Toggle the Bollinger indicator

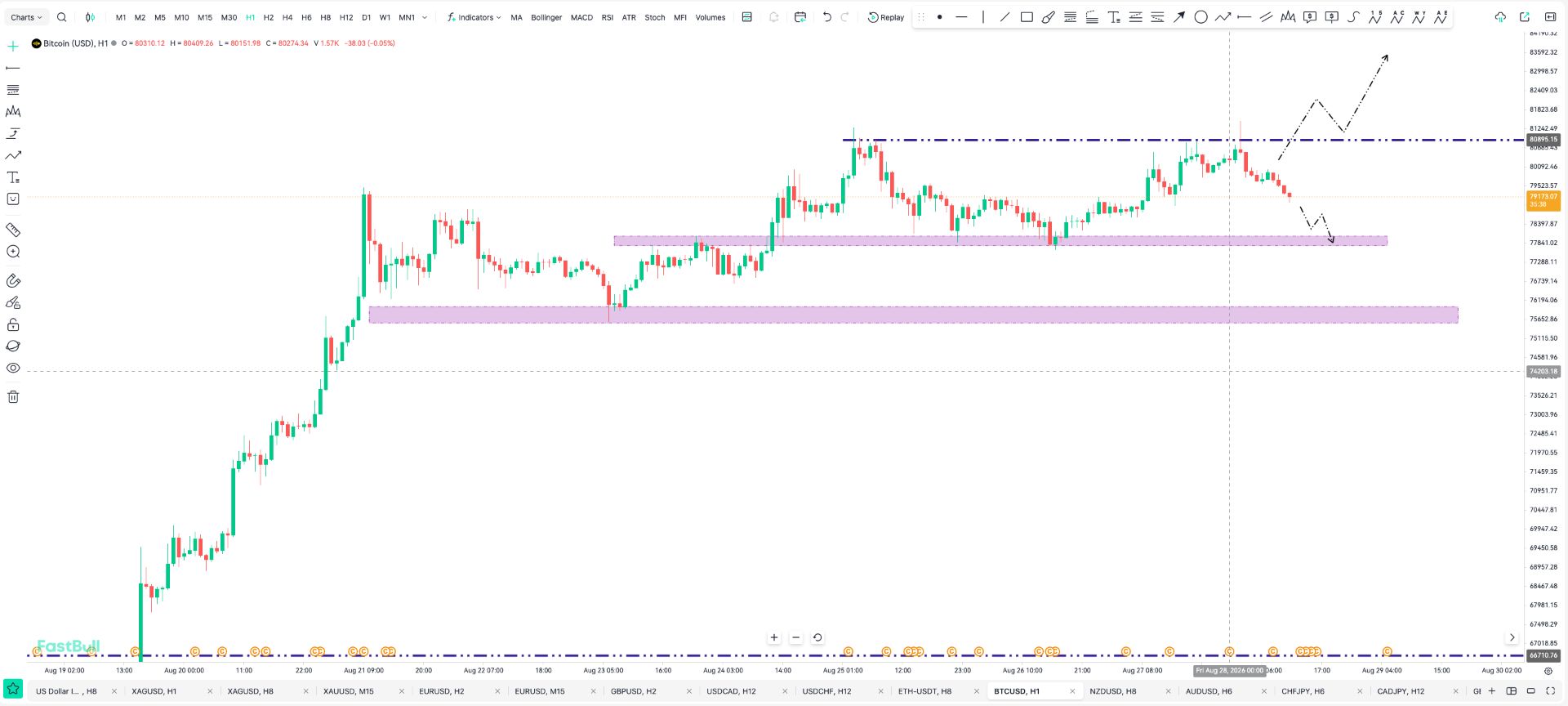point(546,17)
